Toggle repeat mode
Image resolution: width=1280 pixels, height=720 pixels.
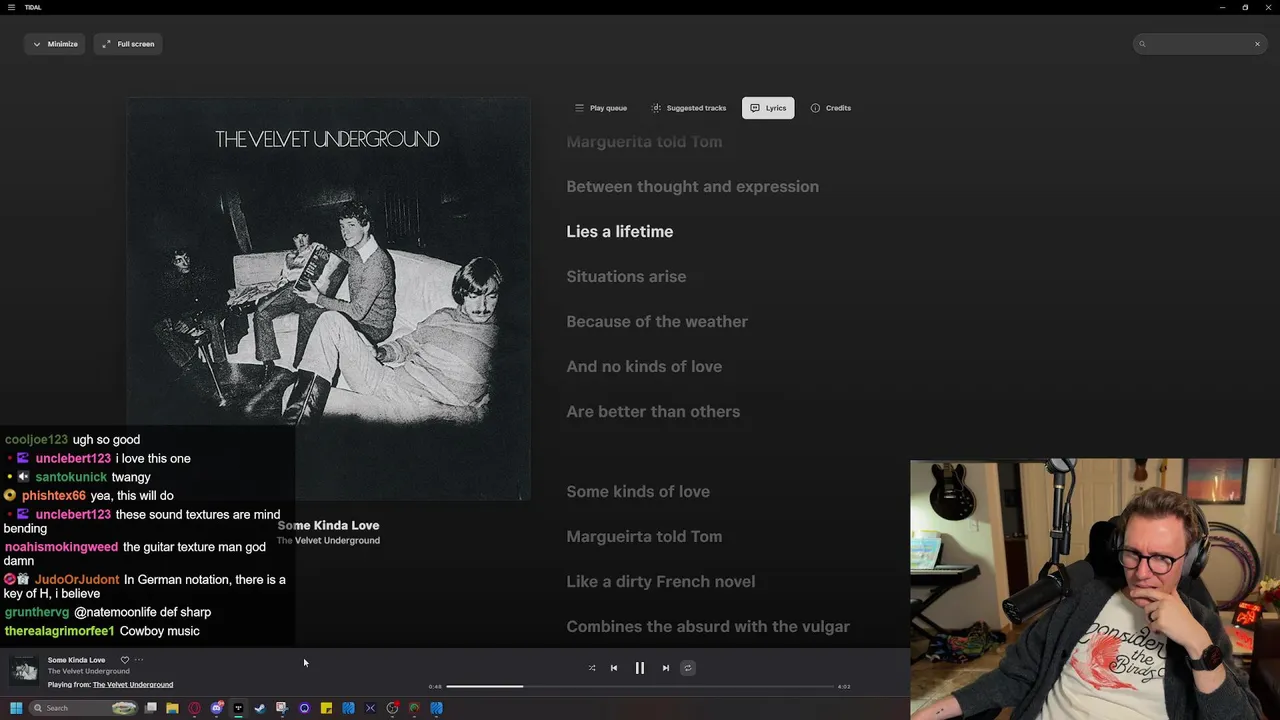688,668
